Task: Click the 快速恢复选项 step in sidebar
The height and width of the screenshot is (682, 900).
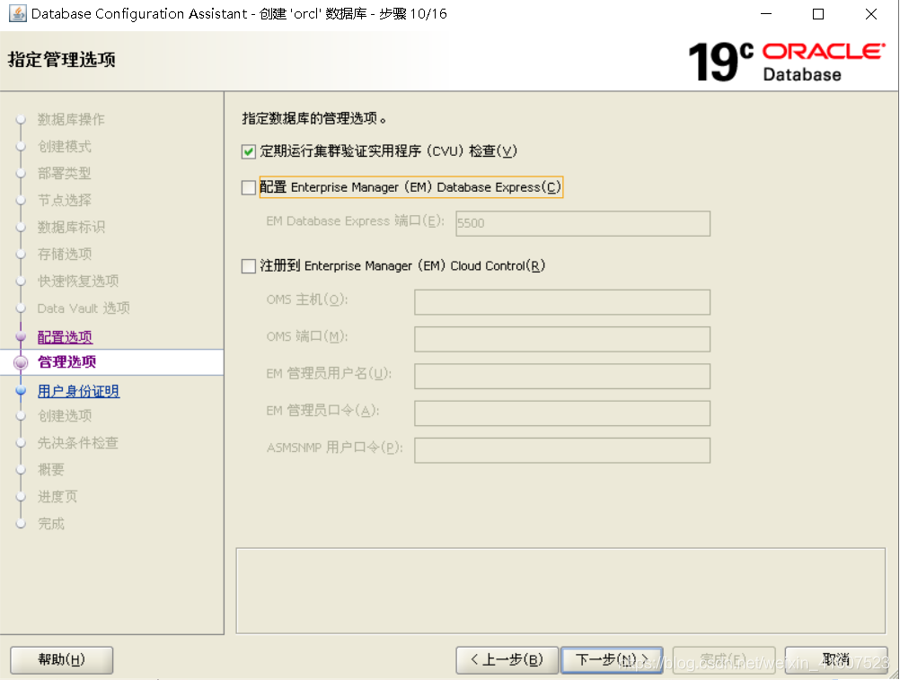Action: click(x=78, y=281)
